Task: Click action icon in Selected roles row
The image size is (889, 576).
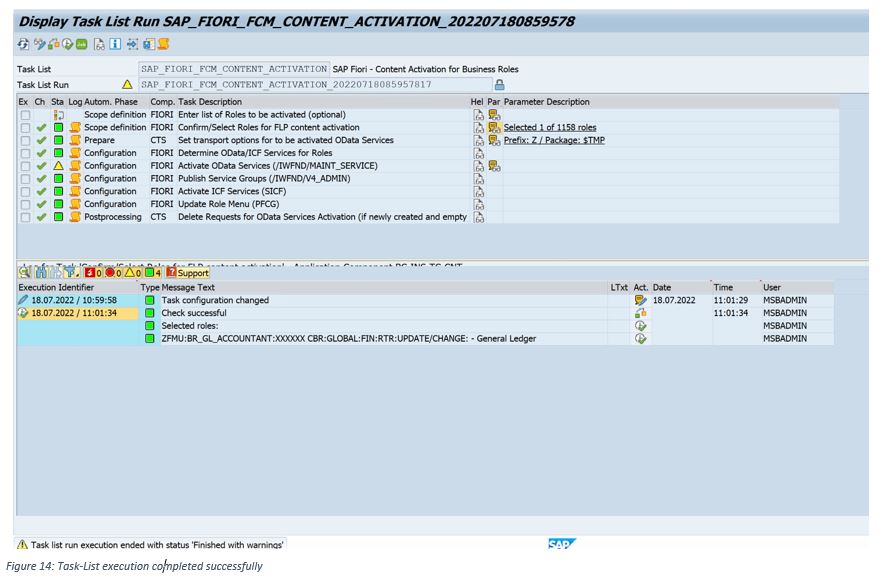Action: [640, 326]
